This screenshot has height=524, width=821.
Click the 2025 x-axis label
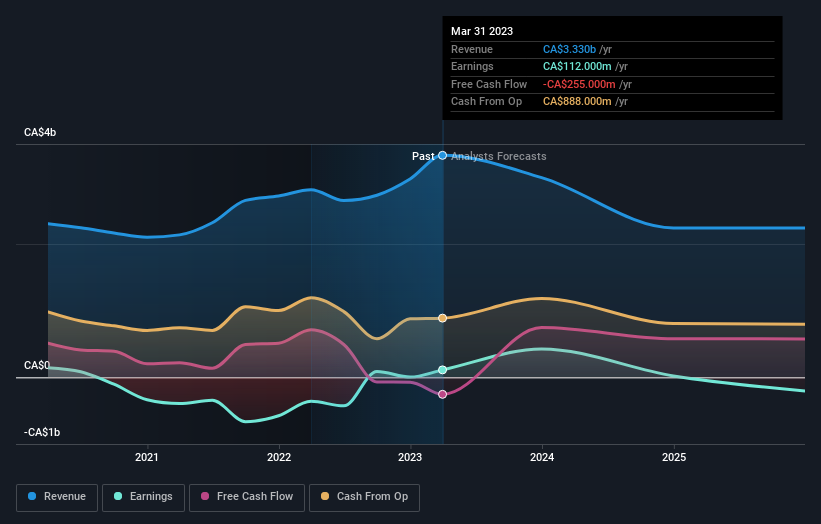click(674, 458)
